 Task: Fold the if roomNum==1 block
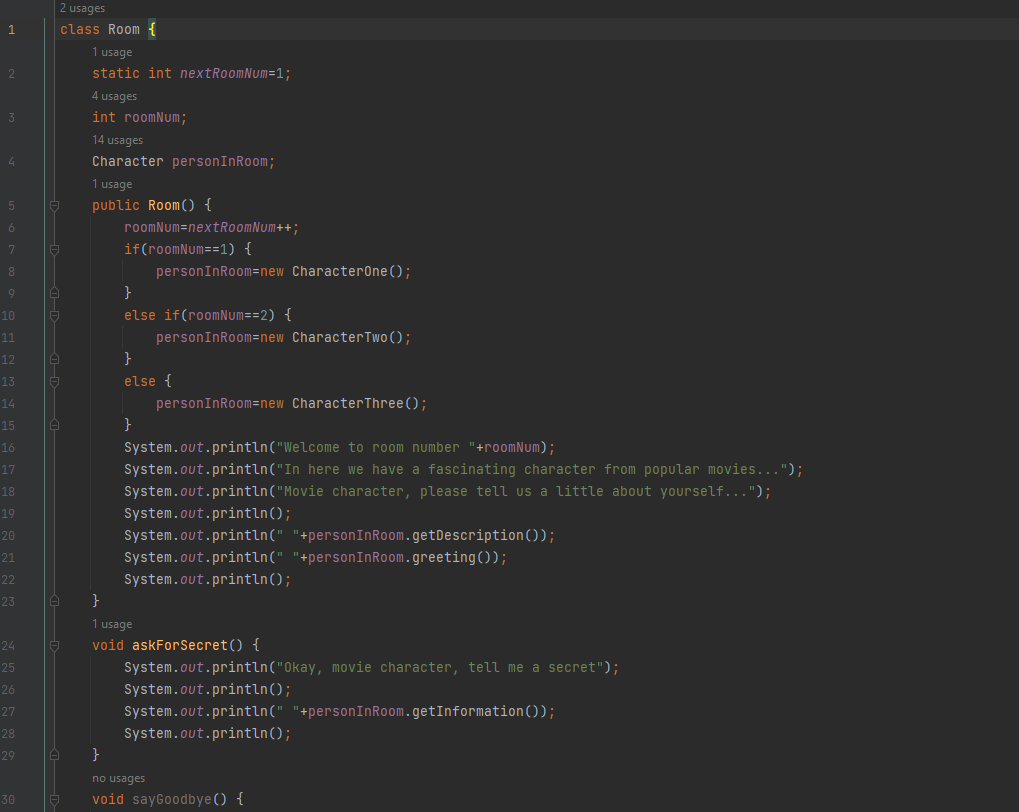point(55,250)
